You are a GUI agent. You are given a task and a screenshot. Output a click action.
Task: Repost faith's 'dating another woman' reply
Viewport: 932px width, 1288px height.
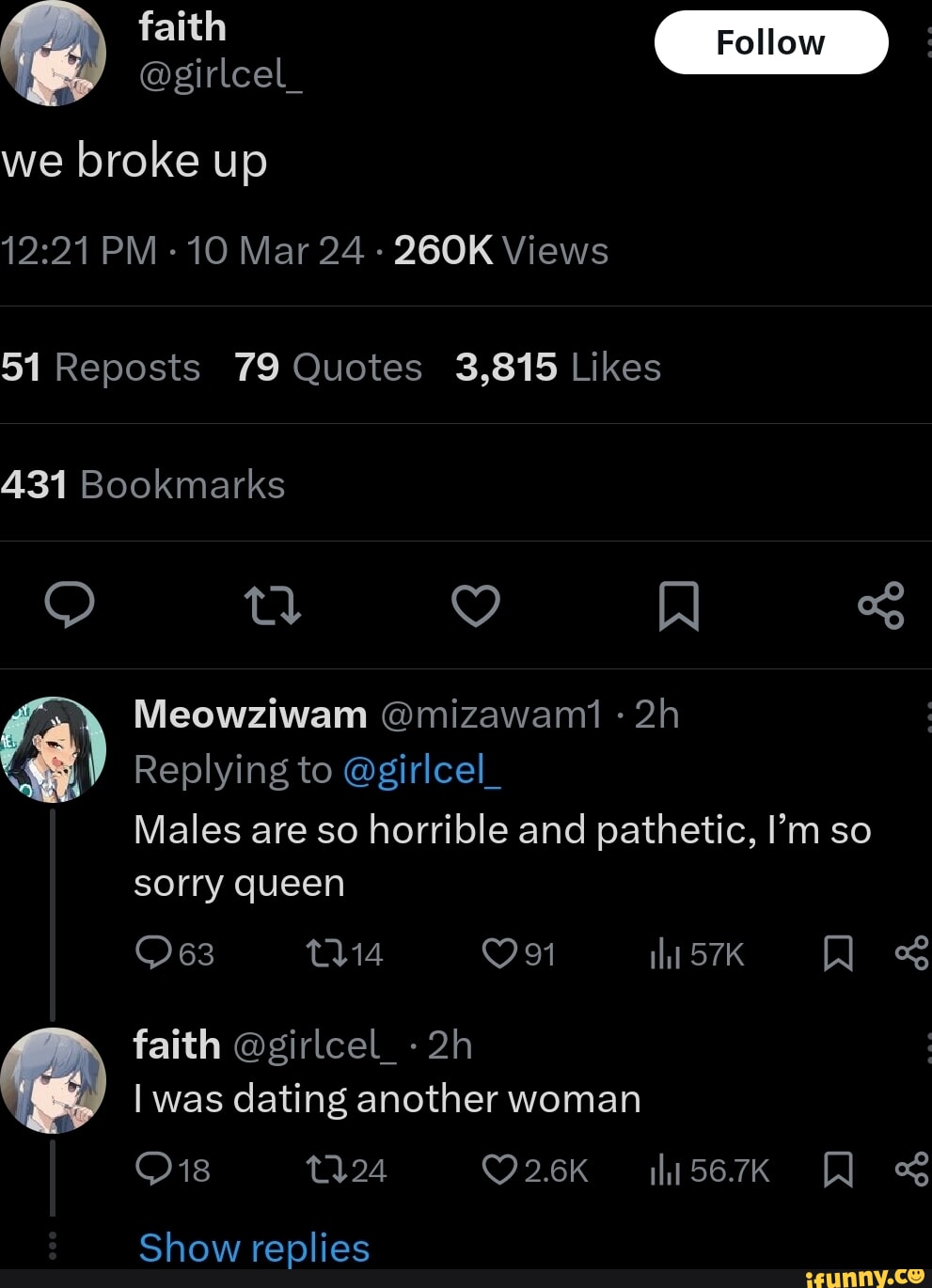326,1170
